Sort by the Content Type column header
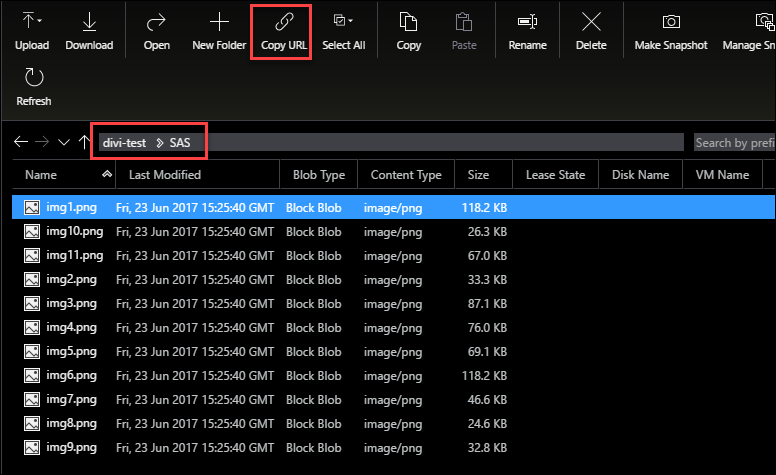Image resolution: width=776 pixels, height=475 pixels. (406, 175)
